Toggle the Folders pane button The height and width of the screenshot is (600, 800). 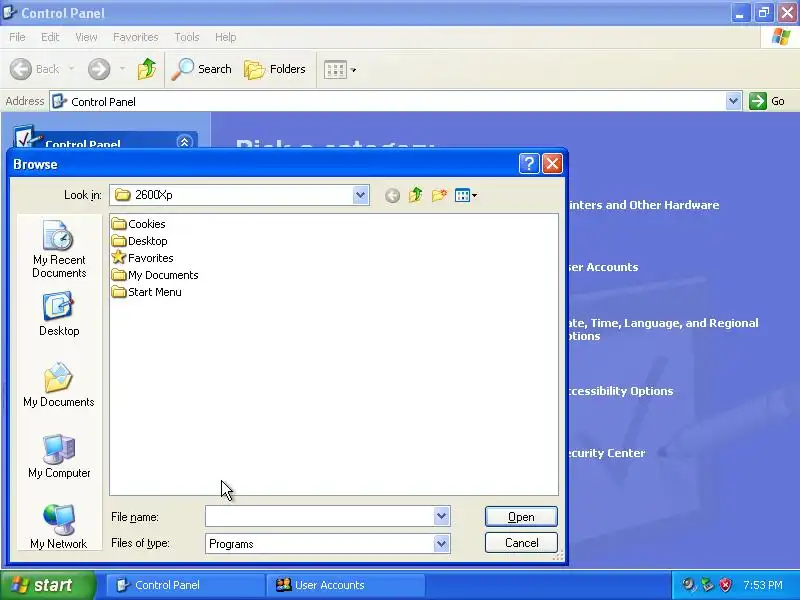click(x=275, y=69)
